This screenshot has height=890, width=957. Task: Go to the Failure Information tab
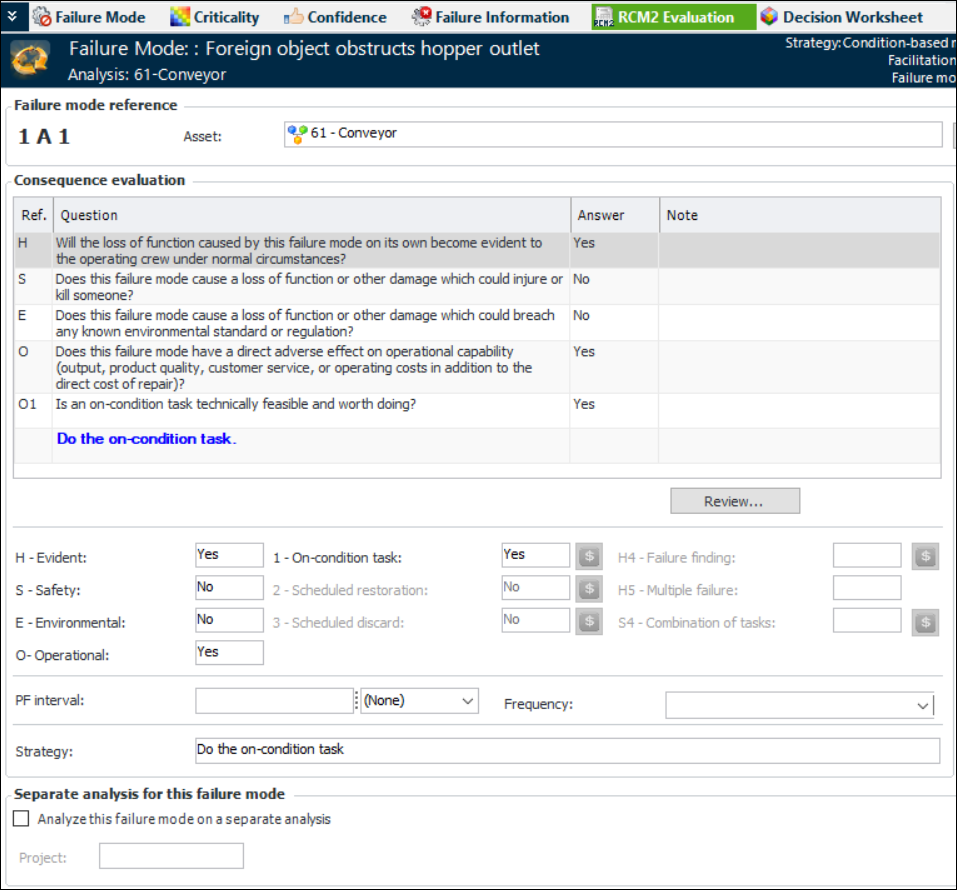(491, 17)
